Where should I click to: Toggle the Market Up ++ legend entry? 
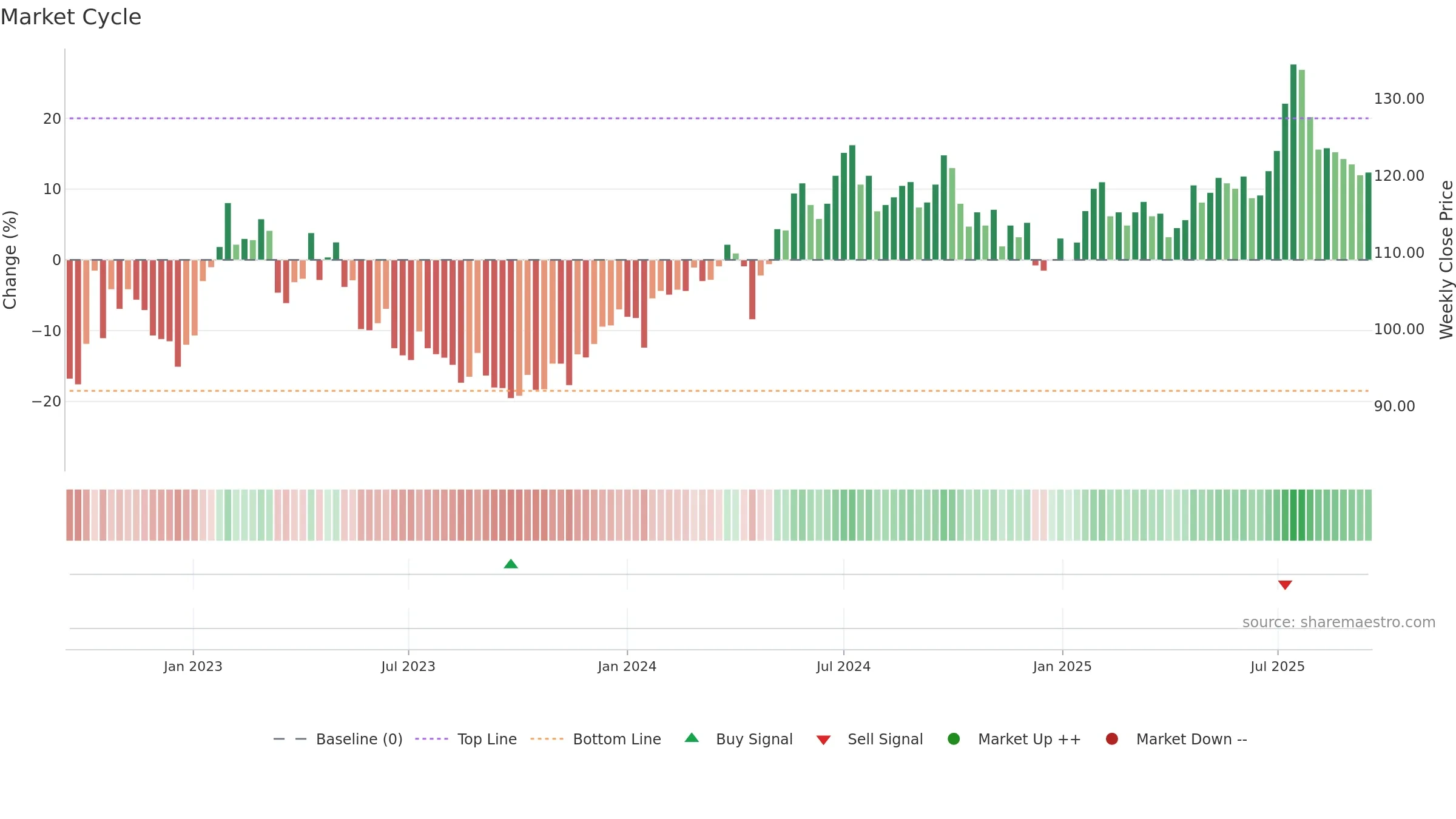[1014, 739]
